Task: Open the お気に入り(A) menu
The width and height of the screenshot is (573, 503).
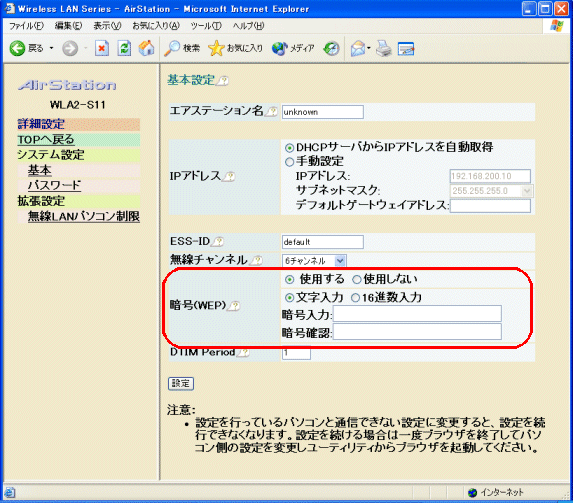Action: point(156,26)
